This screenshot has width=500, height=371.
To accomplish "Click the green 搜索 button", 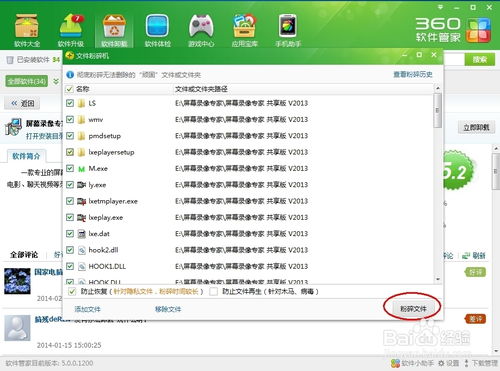I will pos(480,59).
